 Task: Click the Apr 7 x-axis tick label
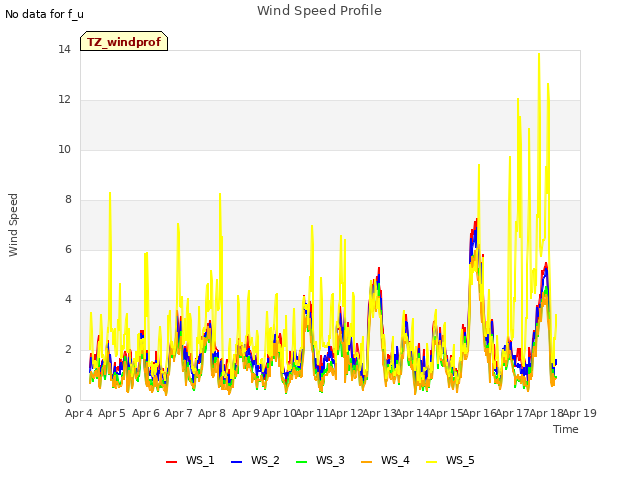pyautogui.click(x=179, y=413)
